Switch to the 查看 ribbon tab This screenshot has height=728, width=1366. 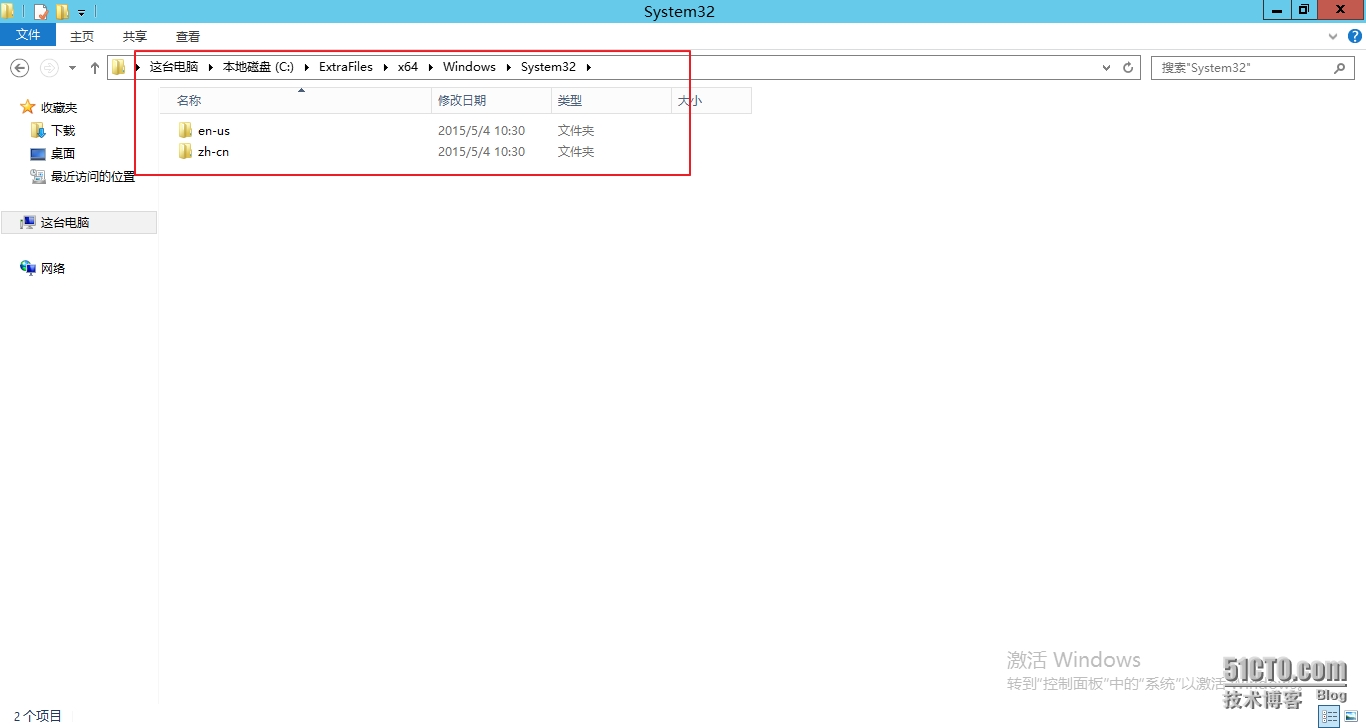188,36
